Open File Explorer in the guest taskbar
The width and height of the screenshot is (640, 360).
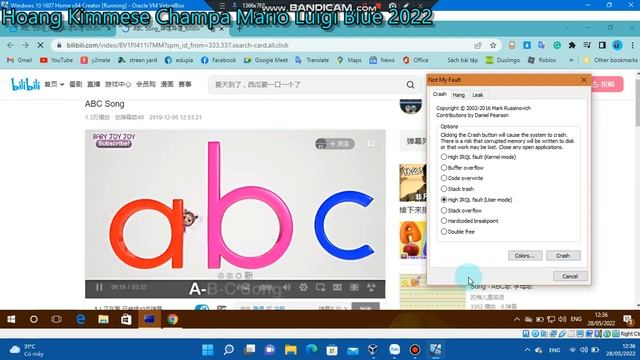pos(103,319)
